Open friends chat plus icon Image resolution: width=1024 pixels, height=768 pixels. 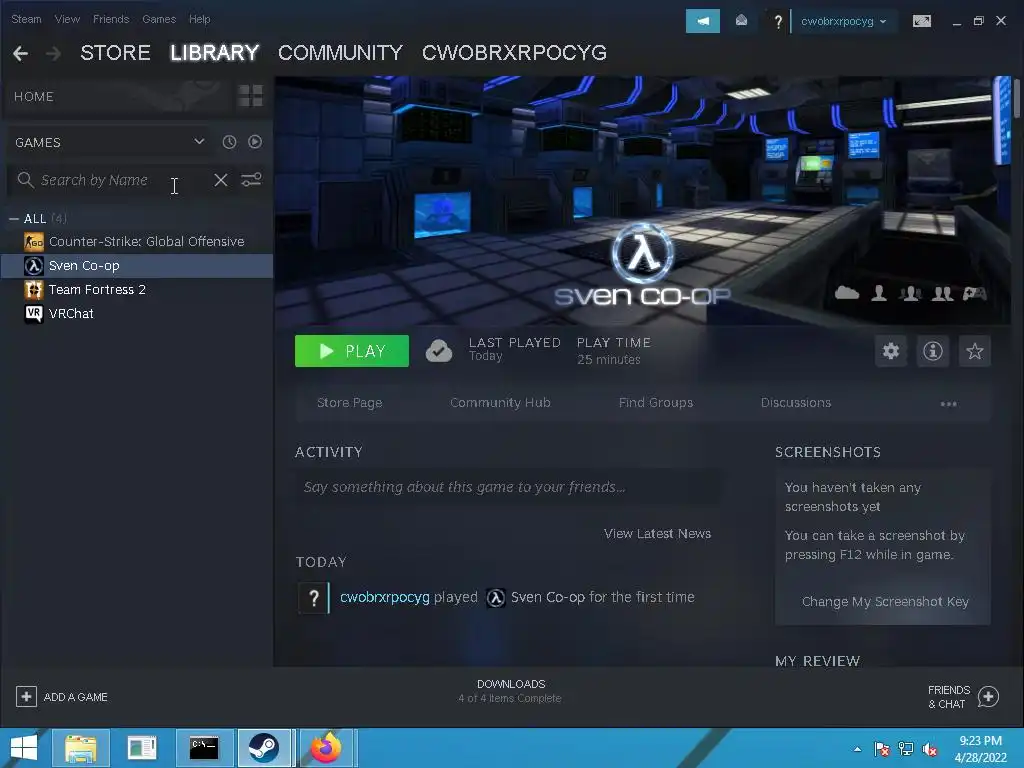[988, 697]
